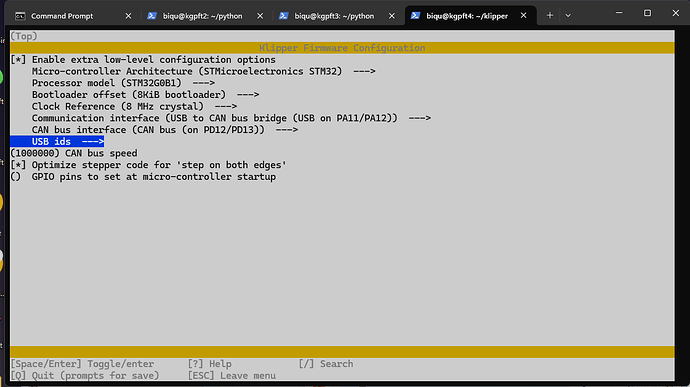
Task: Open Micro-controller Architecture submenu
Action: click(203, 71)
